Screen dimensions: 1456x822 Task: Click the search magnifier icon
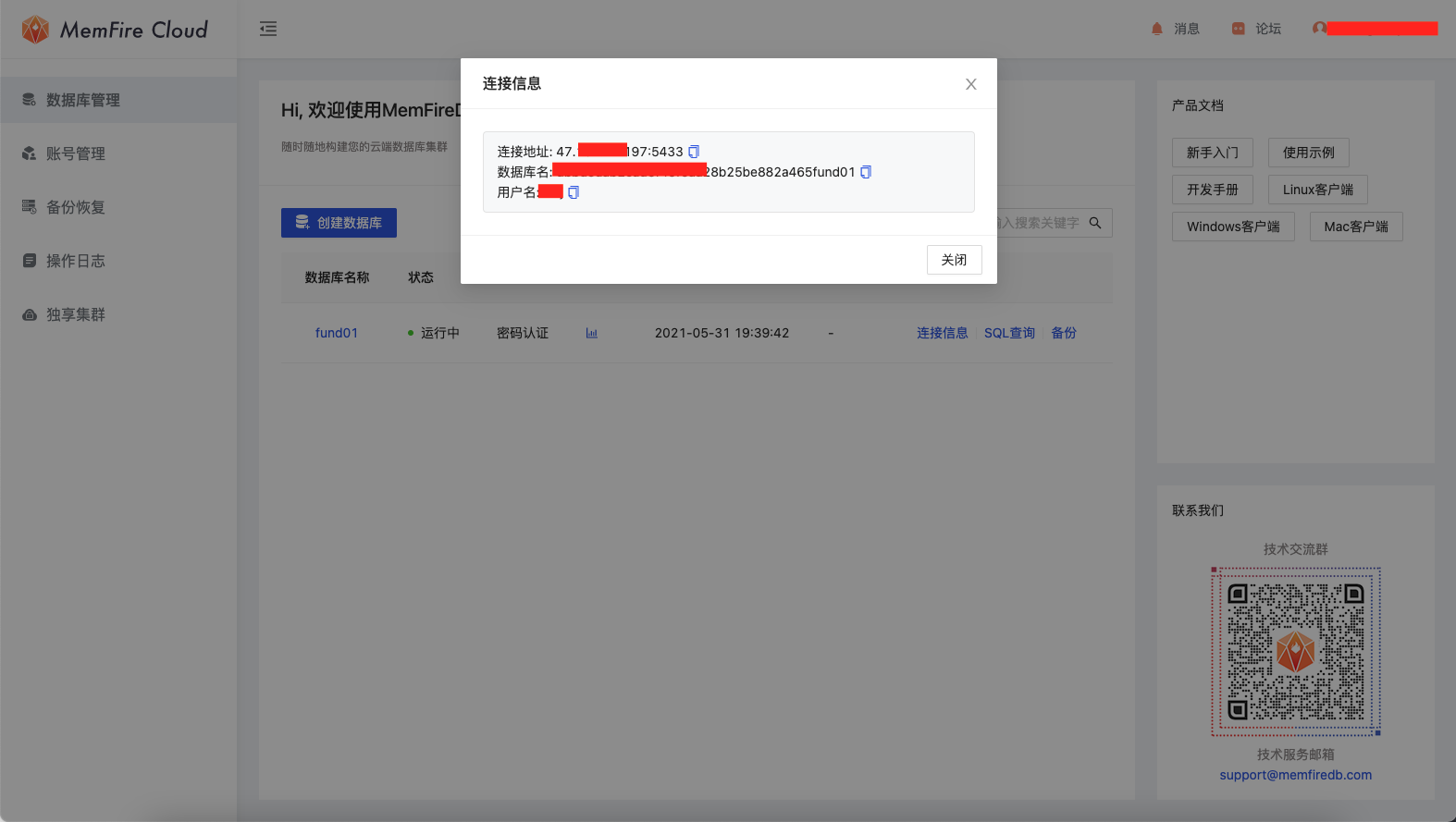(1095, 223)
